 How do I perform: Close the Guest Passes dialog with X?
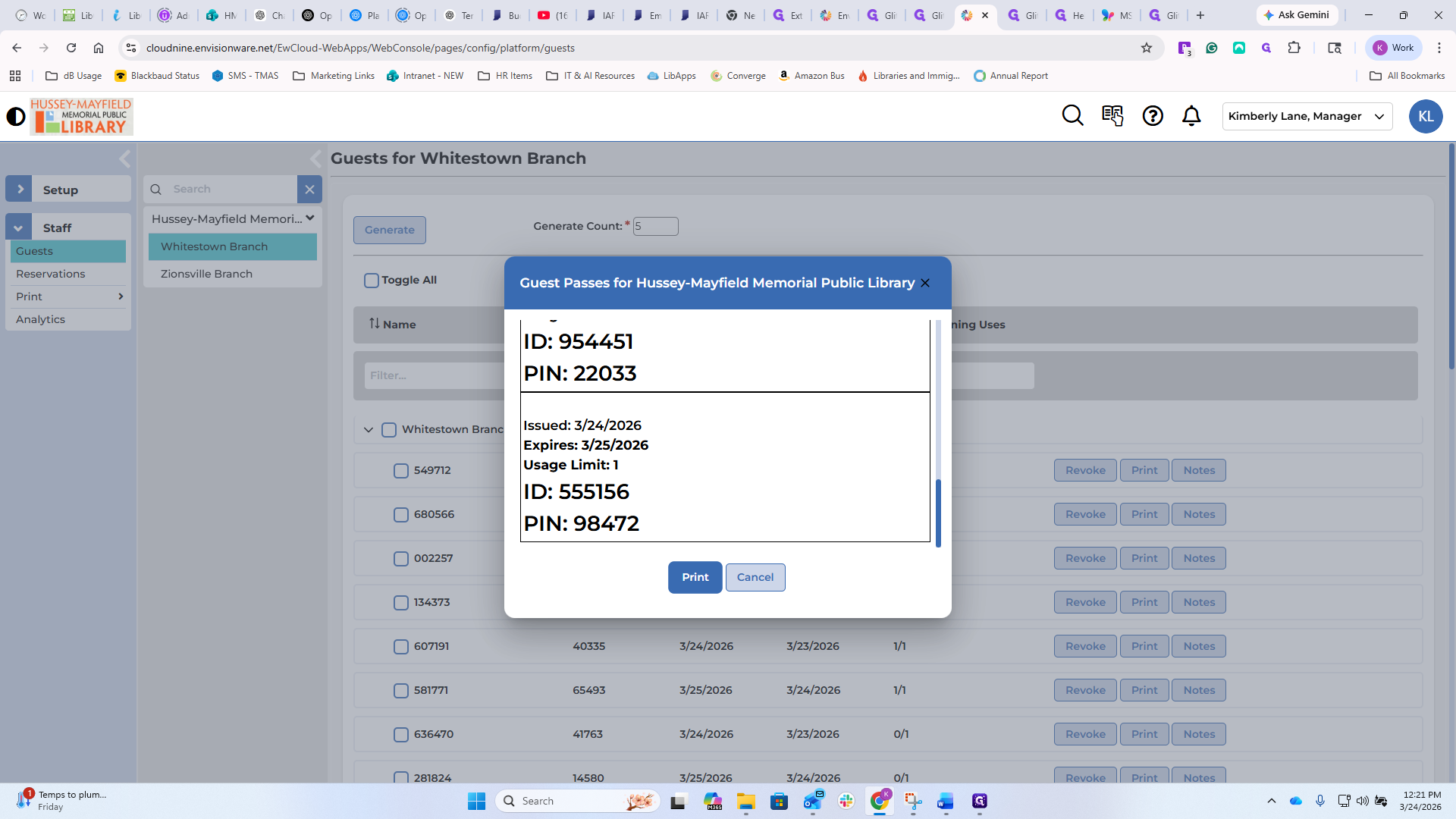(x=925, y=283)
